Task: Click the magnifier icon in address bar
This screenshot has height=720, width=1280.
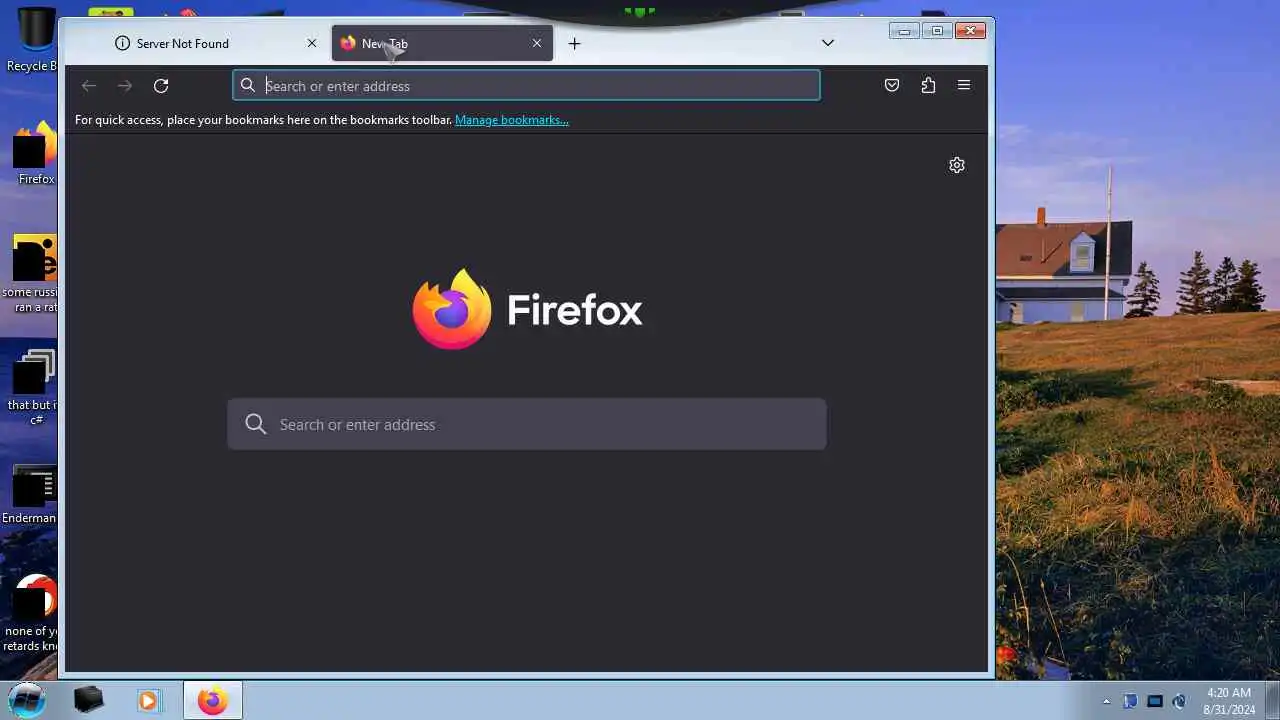Action: point(248,86)
